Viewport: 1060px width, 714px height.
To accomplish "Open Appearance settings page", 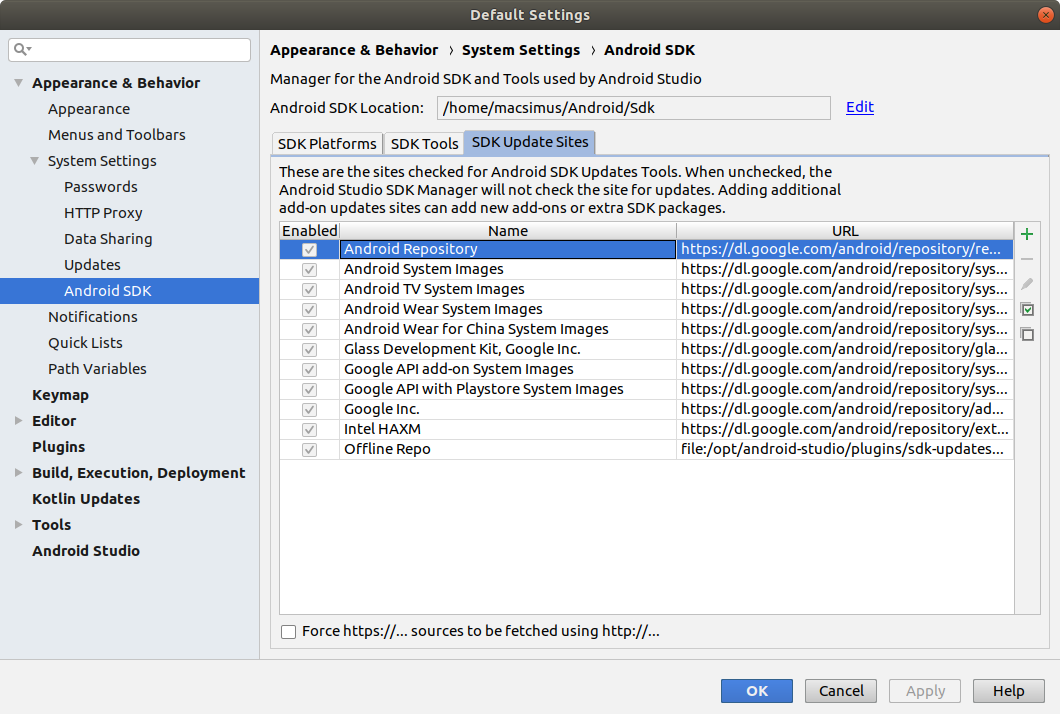I will (89, 109).
